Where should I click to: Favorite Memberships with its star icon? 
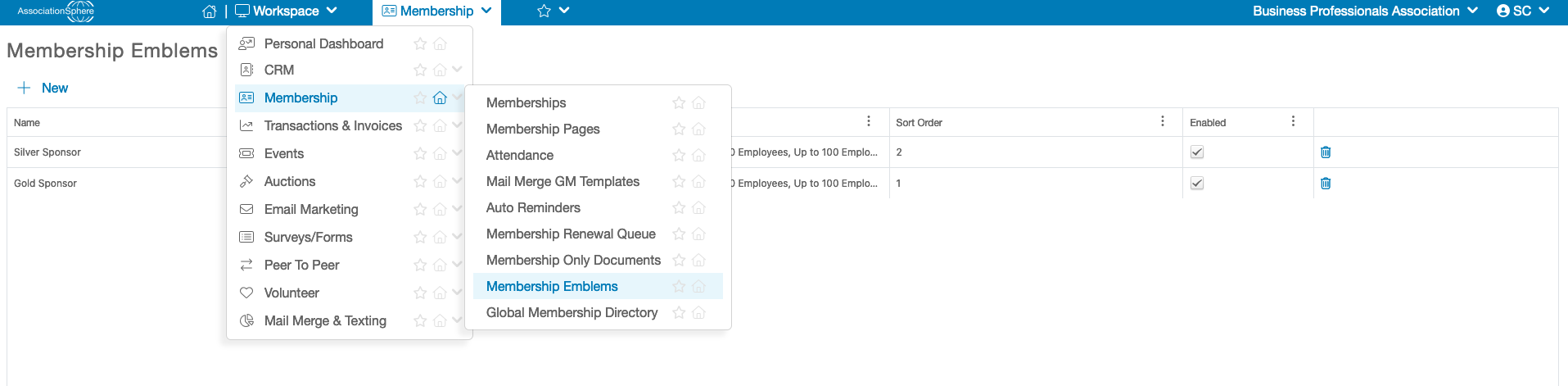tap(679, 102)
